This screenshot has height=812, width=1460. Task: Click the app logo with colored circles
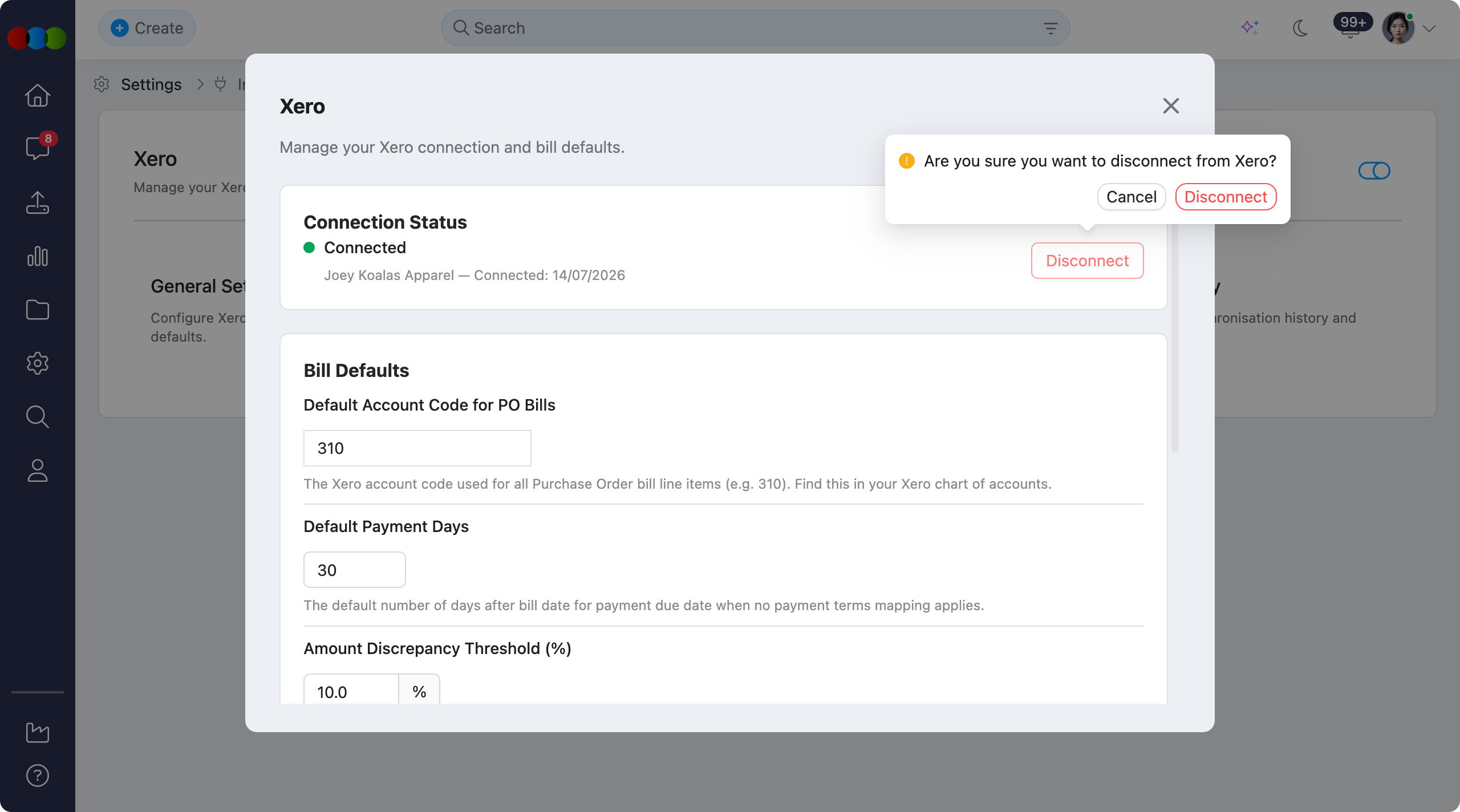pos(37,38)
